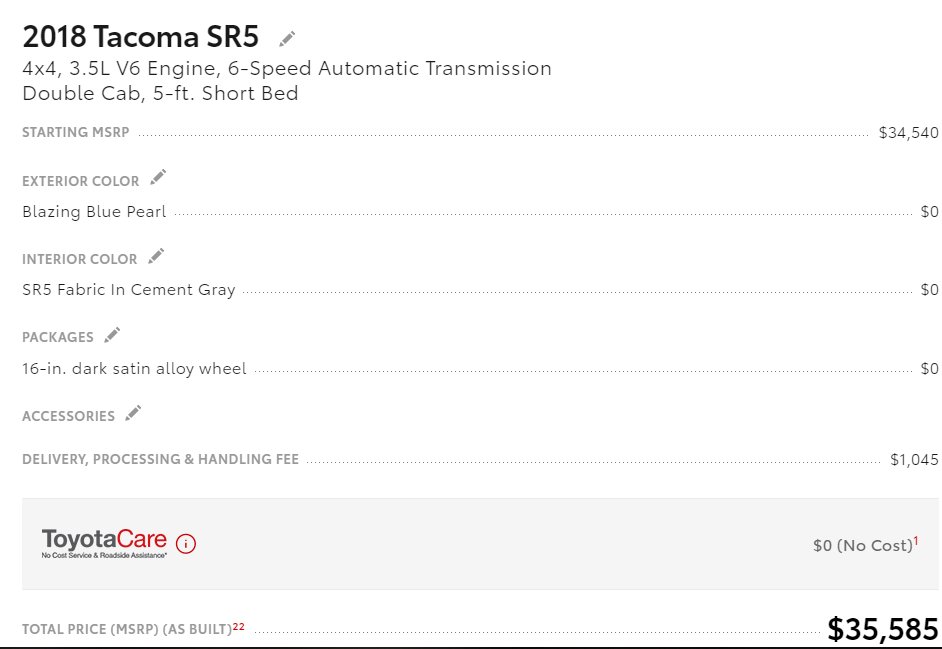Click pencil icon next to Exterior Color
The height and width of the screenshot is (649, 942).
pos(158,177)
